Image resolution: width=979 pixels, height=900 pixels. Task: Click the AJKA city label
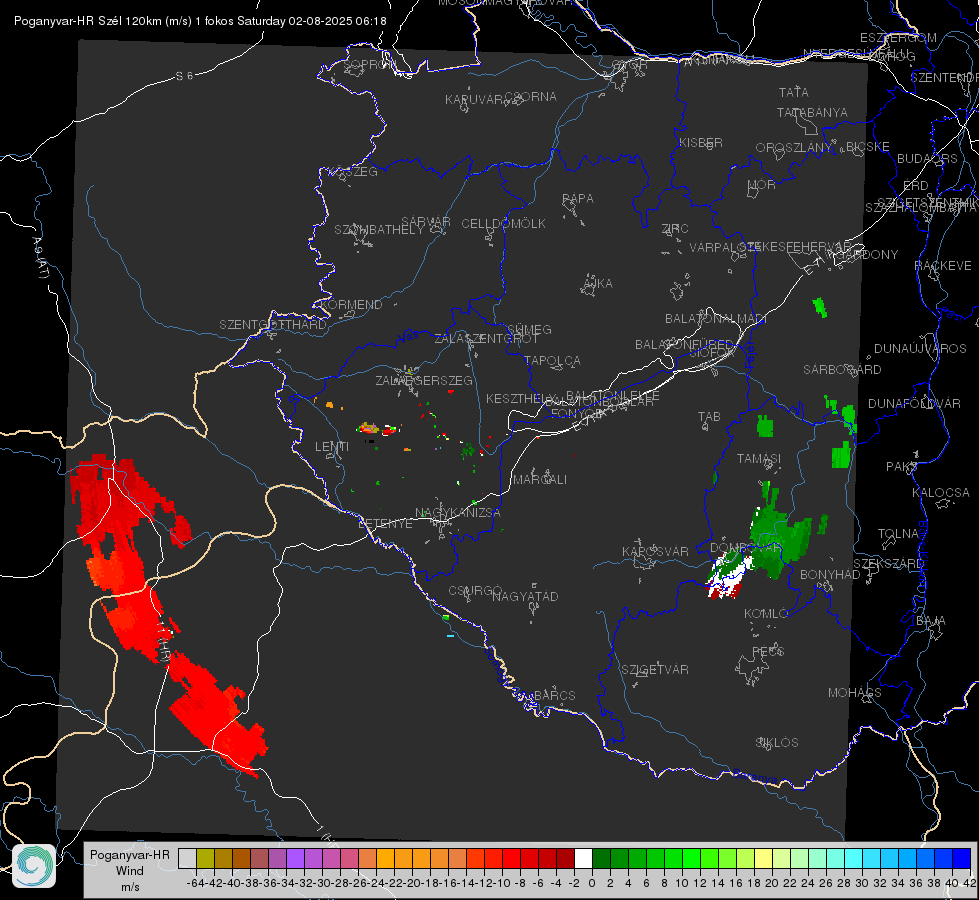point(598,283)
